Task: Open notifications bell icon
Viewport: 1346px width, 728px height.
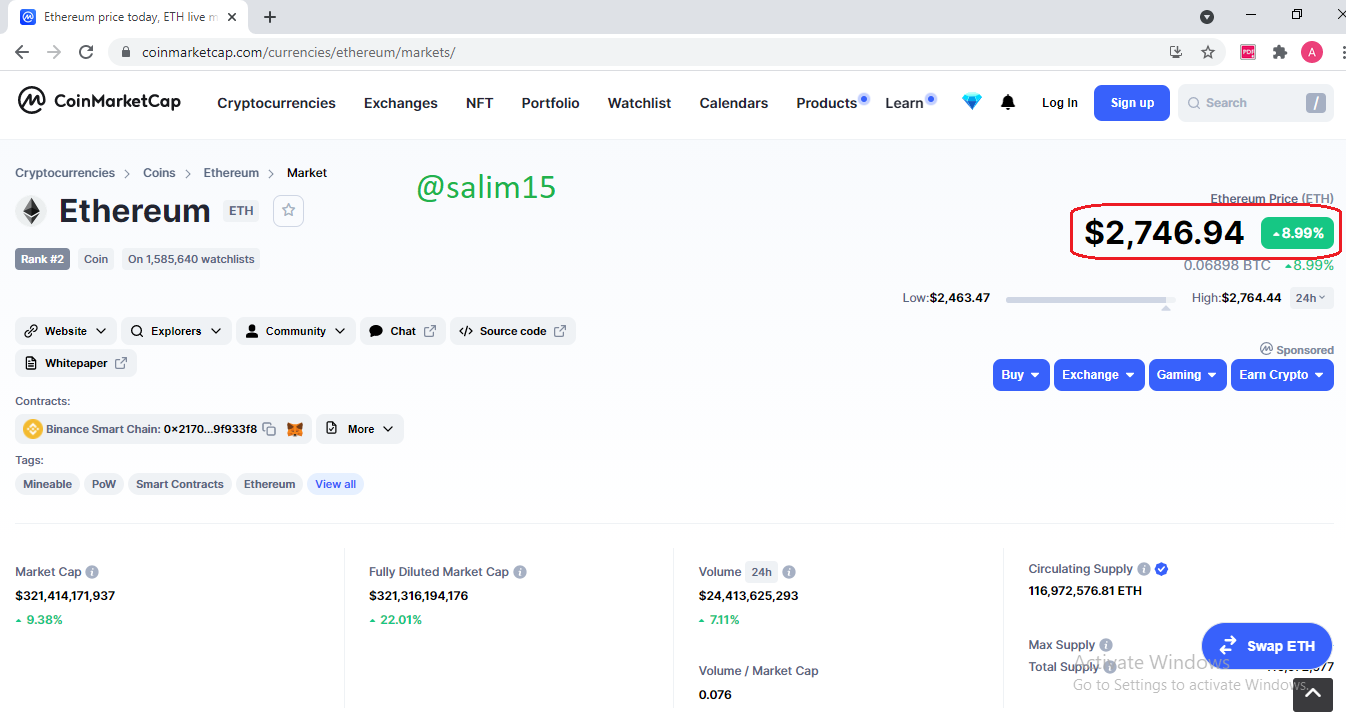Action: click(x=1008, y=102)
